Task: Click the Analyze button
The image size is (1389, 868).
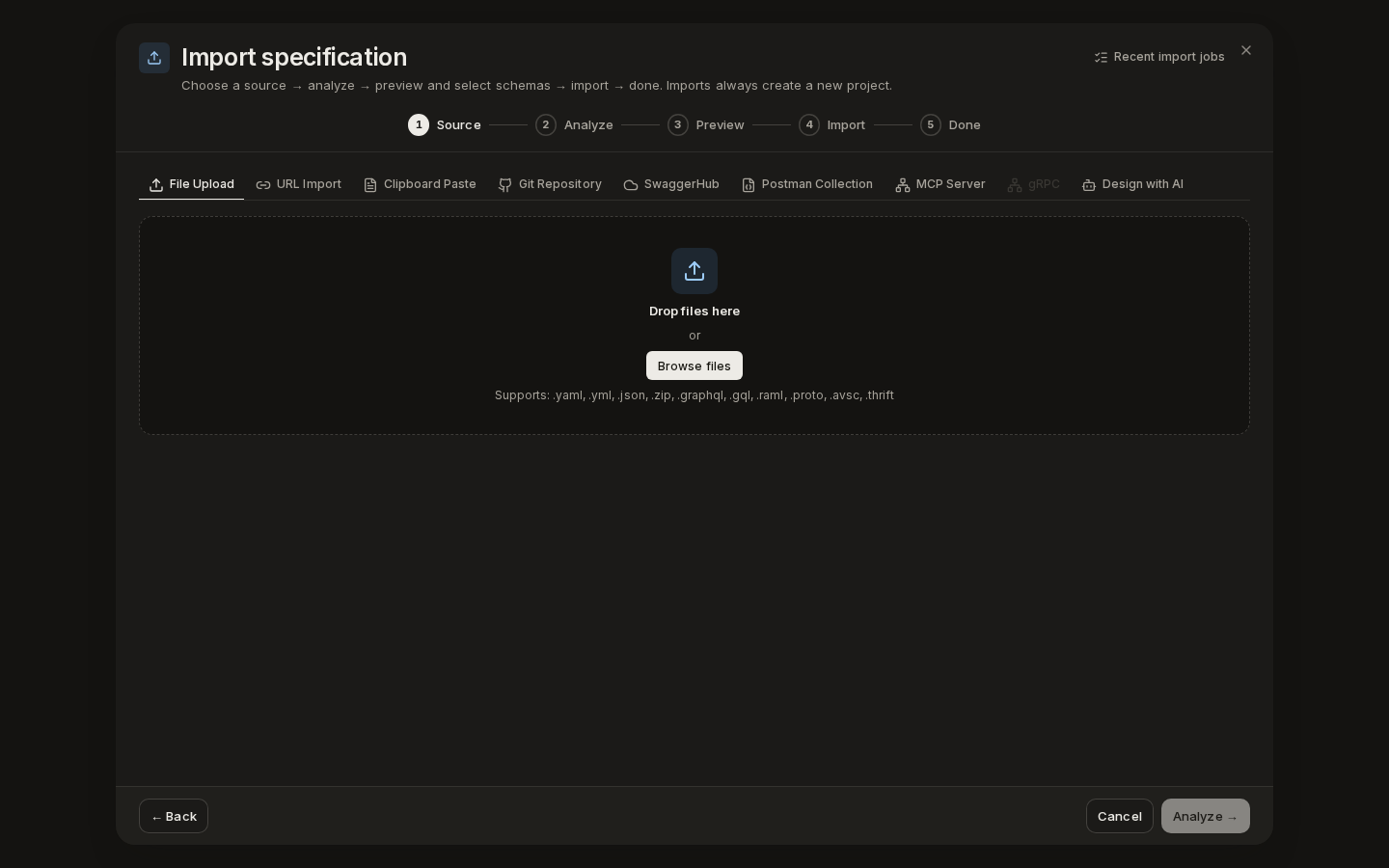Action: pos(1206,816)
